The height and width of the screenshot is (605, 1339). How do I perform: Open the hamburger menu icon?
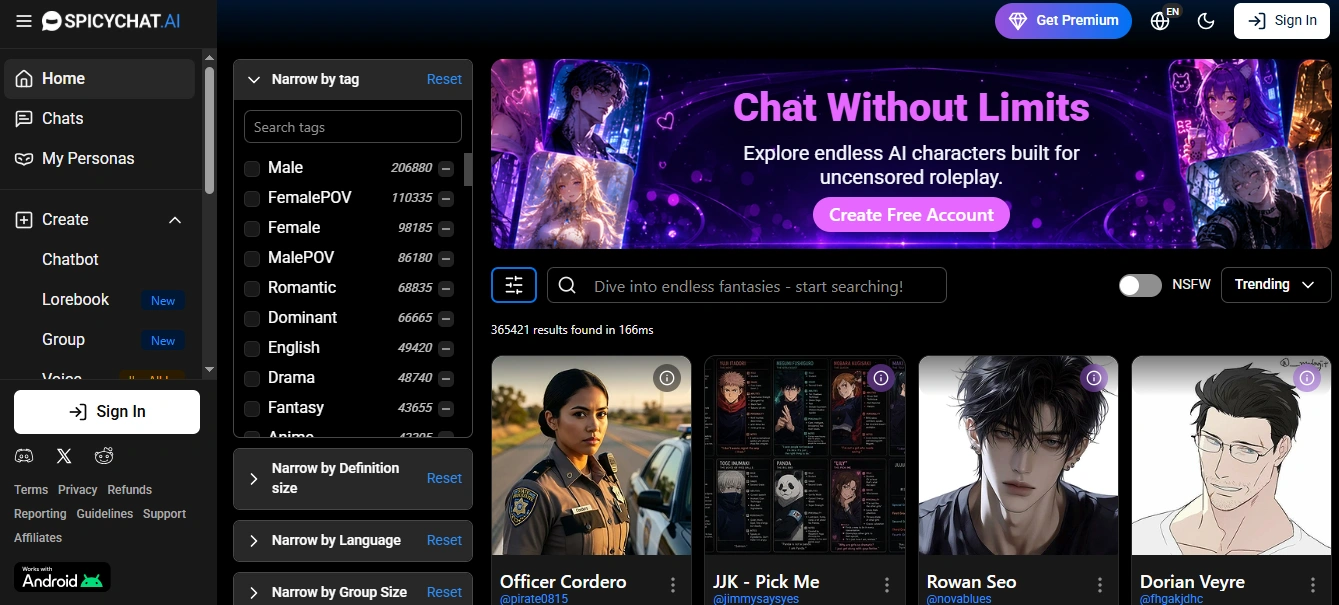(24, 20)
